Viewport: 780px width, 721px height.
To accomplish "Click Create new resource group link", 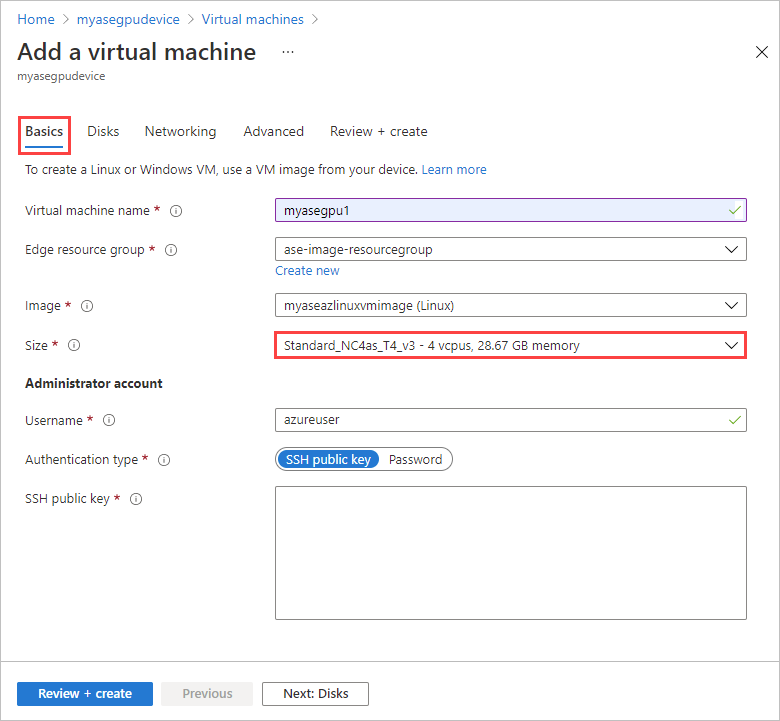I will coord(307,271).
